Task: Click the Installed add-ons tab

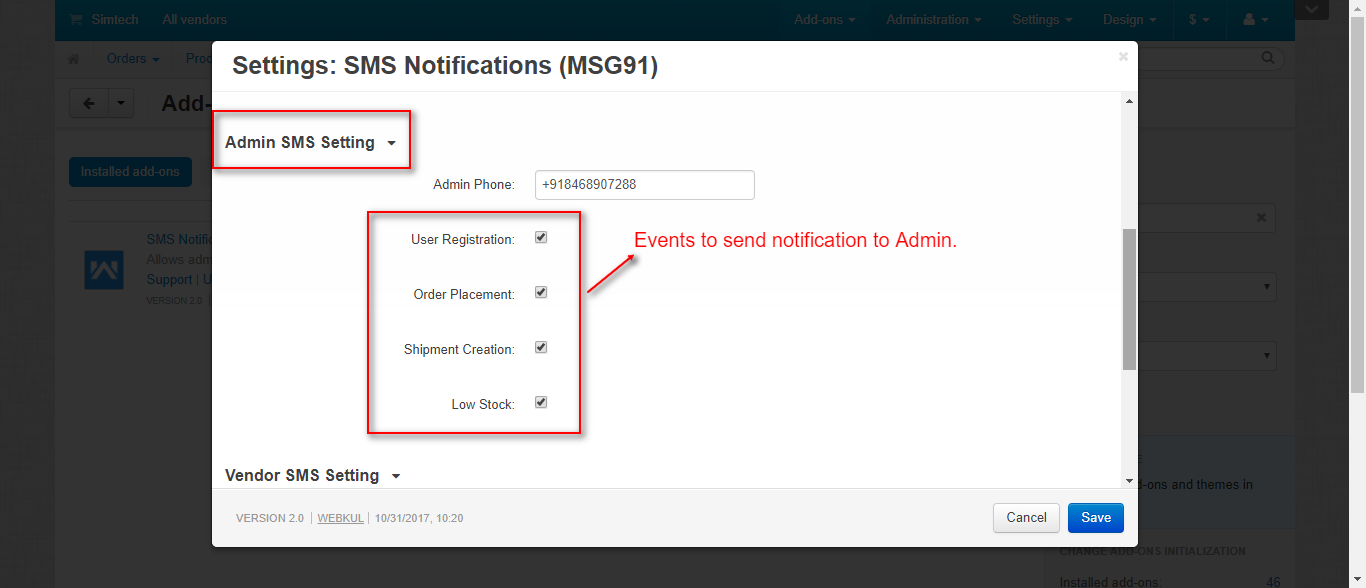Action: (130, 172)
